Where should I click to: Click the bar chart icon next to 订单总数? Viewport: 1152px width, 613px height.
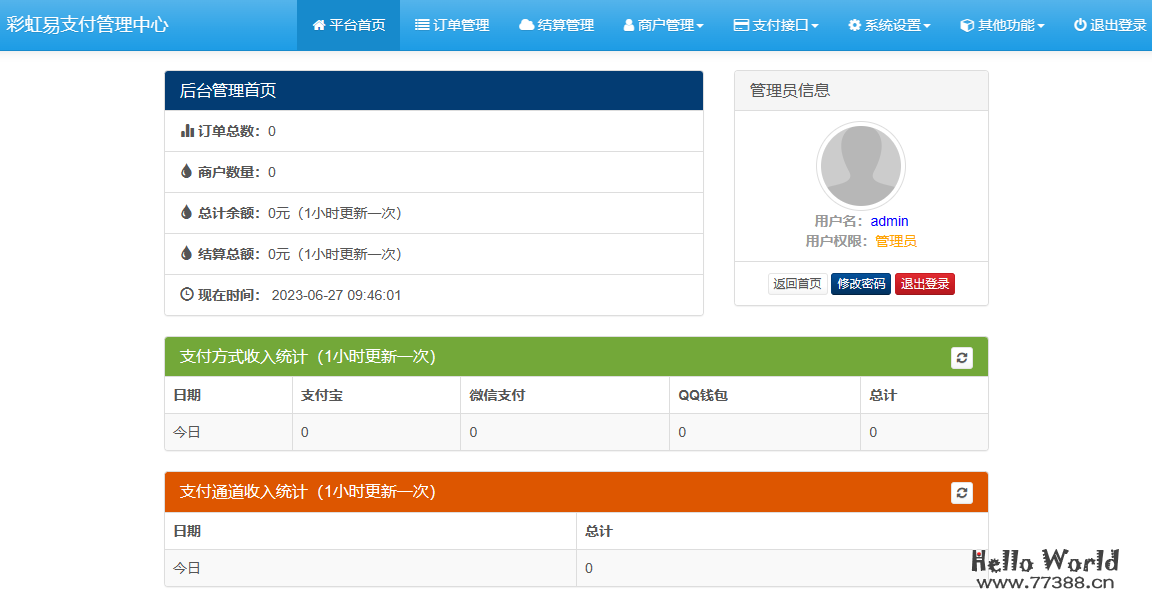click(186, 131)
